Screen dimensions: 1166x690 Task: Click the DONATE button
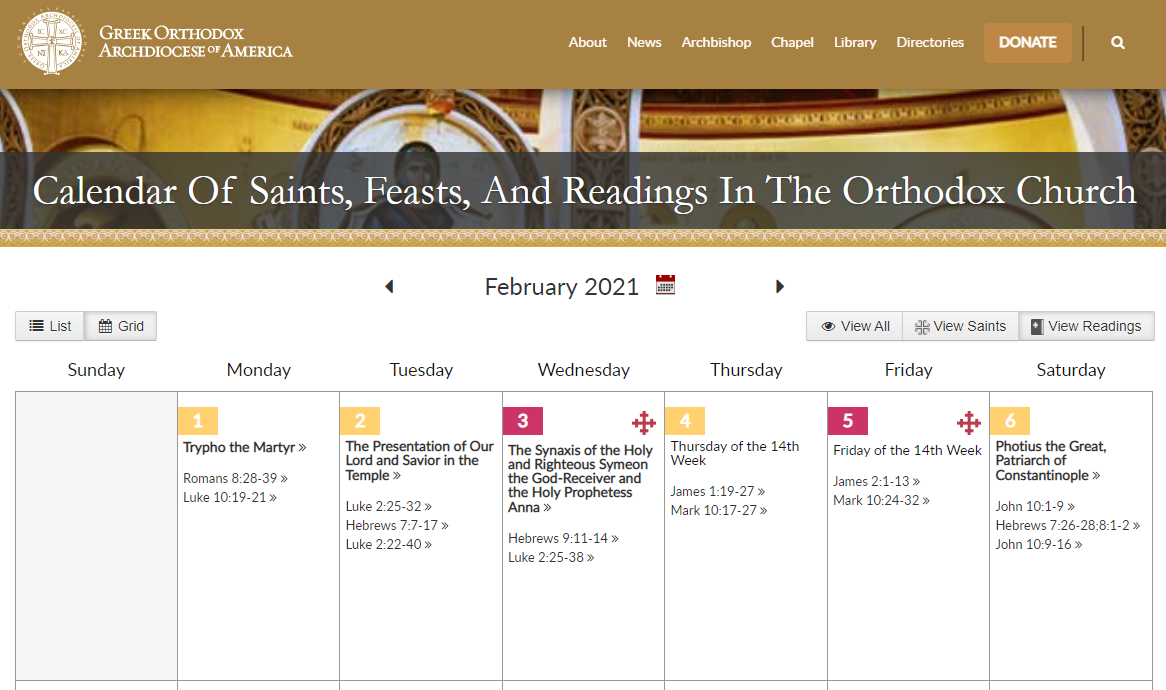coord(1028,42)
